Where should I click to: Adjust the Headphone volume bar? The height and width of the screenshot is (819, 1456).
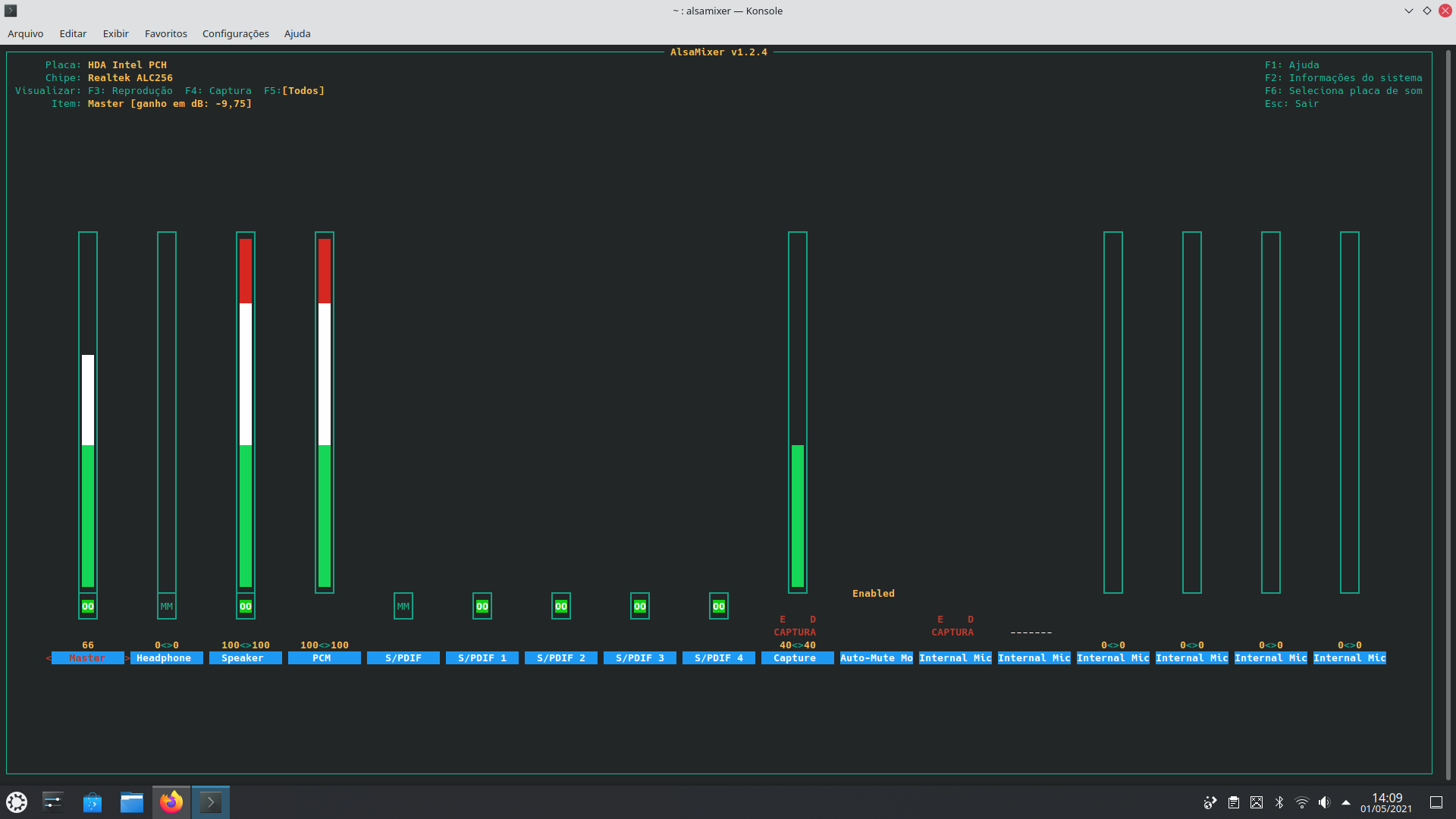167,412
